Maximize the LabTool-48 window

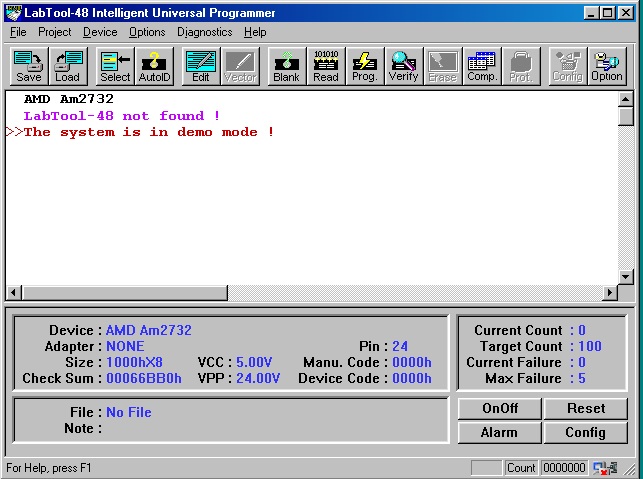tap(608, 13)
